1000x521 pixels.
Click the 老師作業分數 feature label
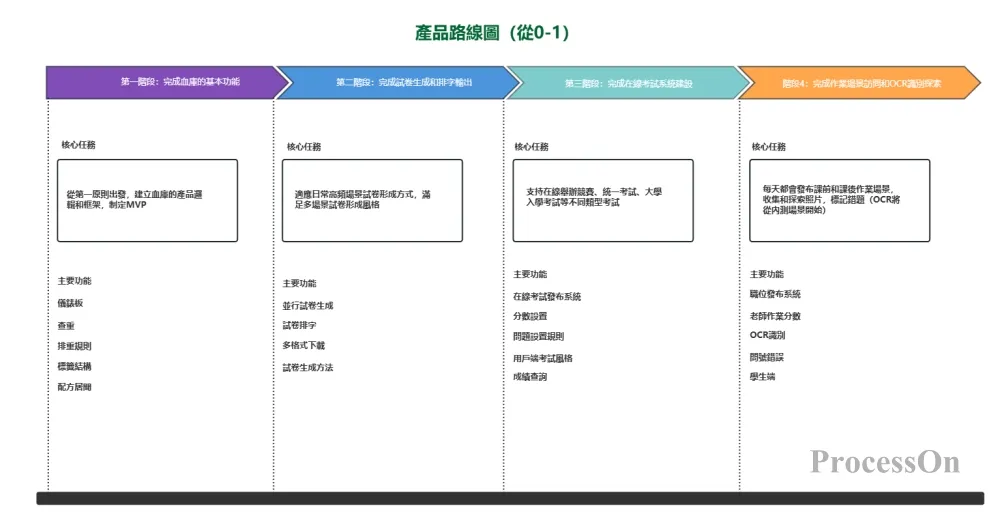775,316
